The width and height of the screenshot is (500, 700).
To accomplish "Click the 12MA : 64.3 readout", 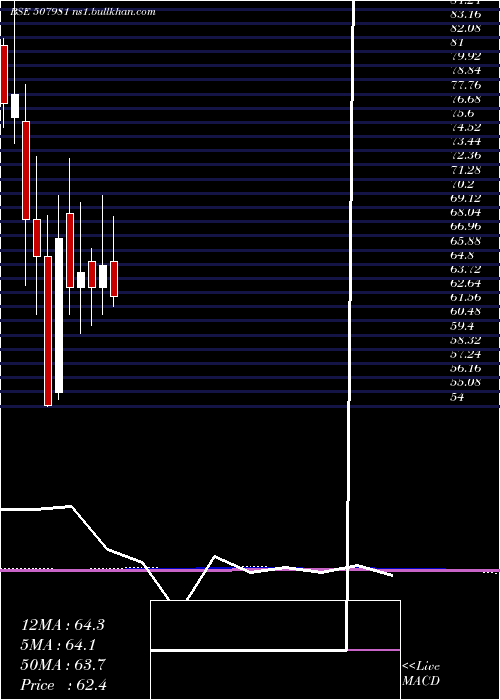I will pos(62,625).
